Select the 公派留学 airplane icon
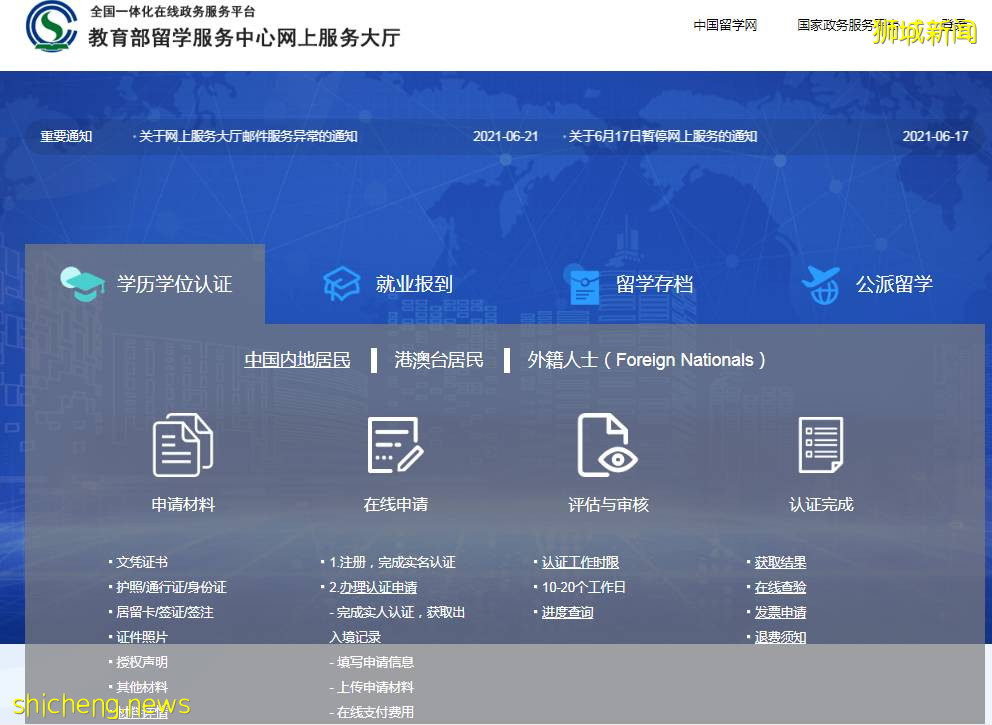 tap(822, 284)
